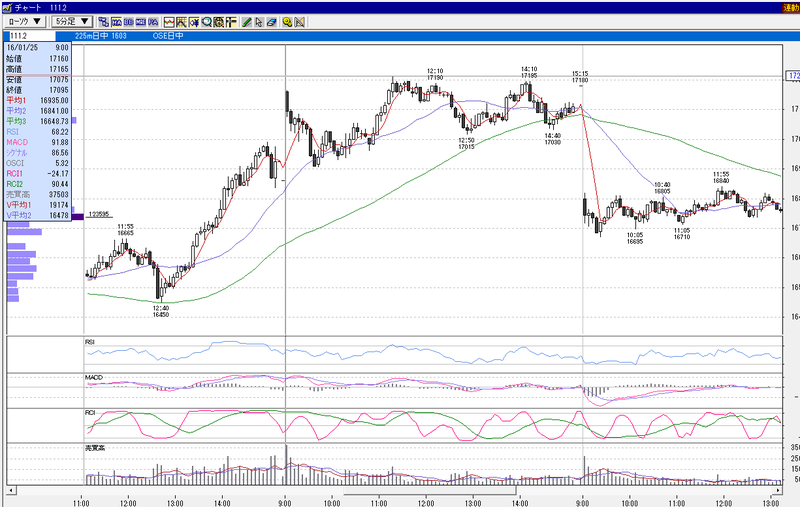This screenshot has height=507, width=800.
Task: Open the ローソク chart type dropdown
Action: click(24, 21)
